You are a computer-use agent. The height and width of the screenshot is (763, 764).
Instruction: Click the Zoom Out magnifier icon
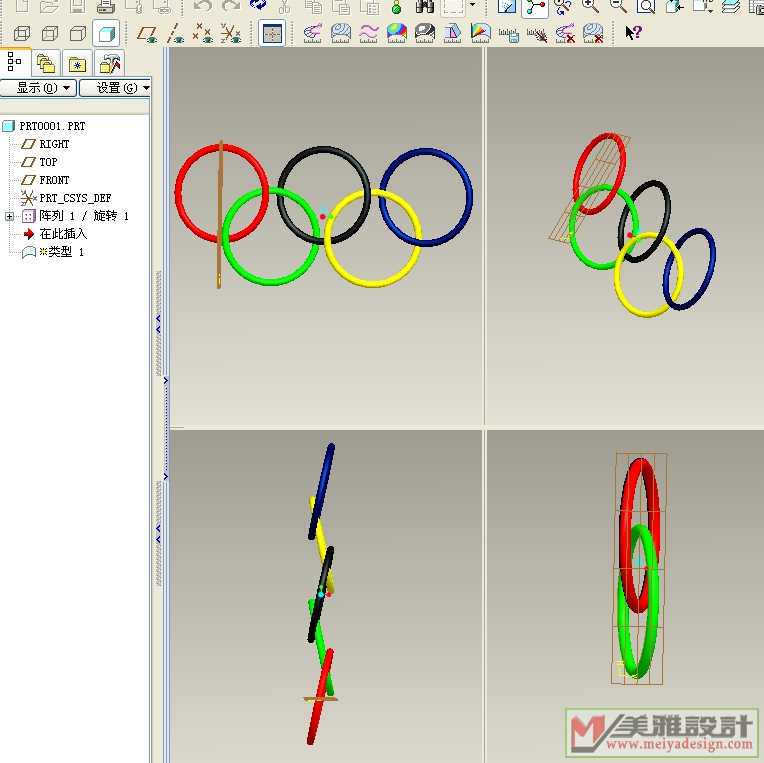coord(618,6)
